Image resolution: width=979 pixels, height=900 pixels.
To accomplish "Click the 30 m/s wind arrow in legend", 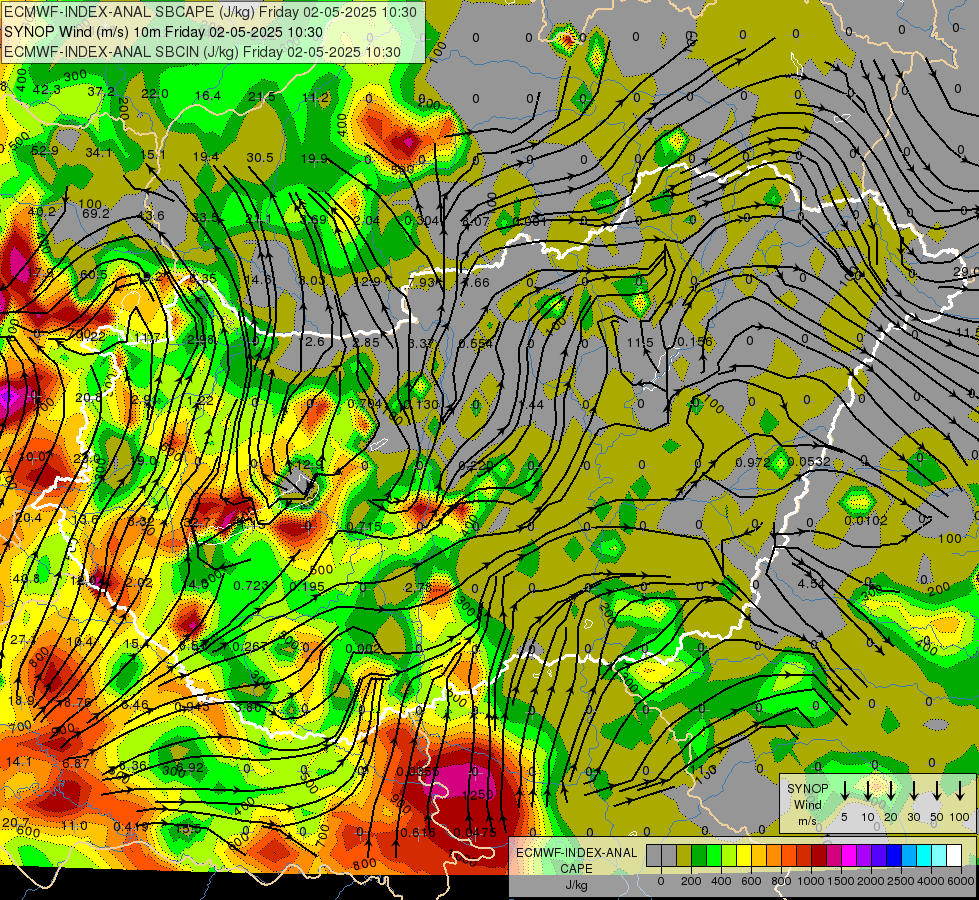I will pos(914,791).
